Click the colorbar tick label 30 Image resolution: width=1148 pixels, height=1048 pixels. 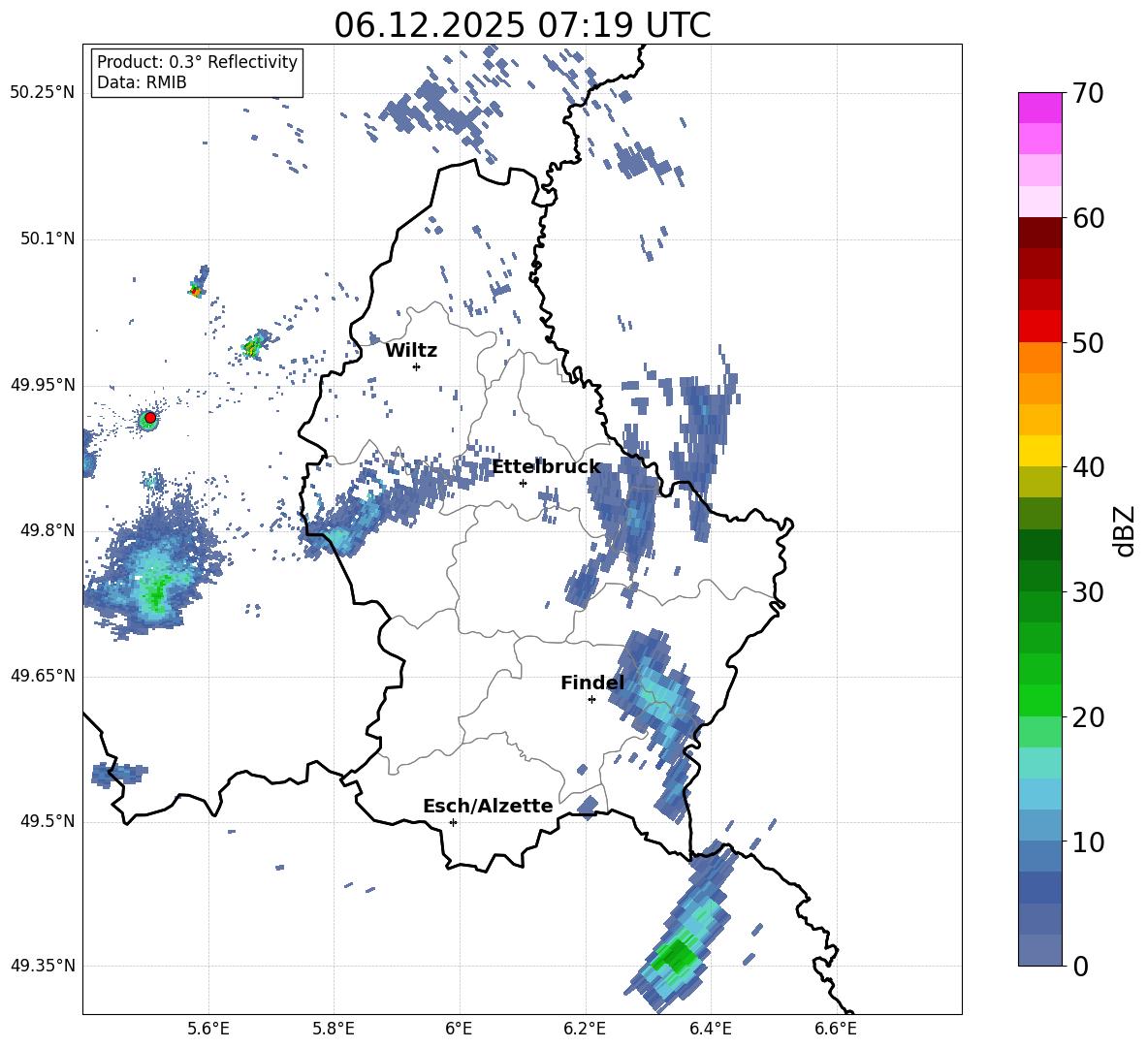pos(1088,592)
